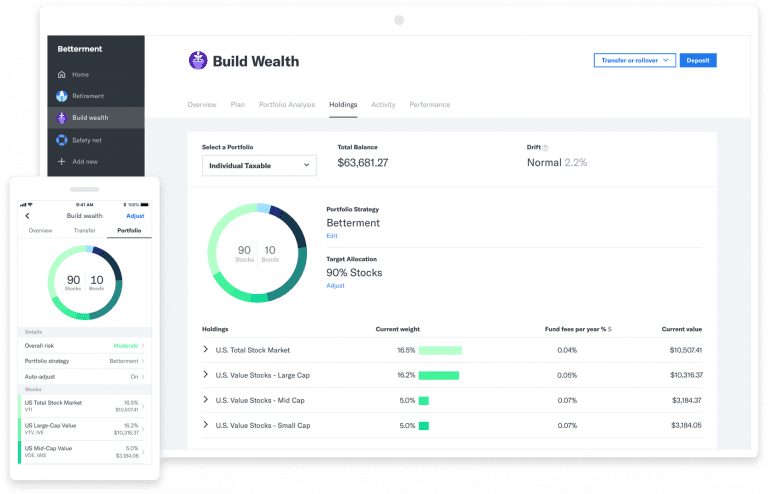The image size is (768, 494).
Task: Click the Betterment logo text in sidebar
Action: coord(80,49)
